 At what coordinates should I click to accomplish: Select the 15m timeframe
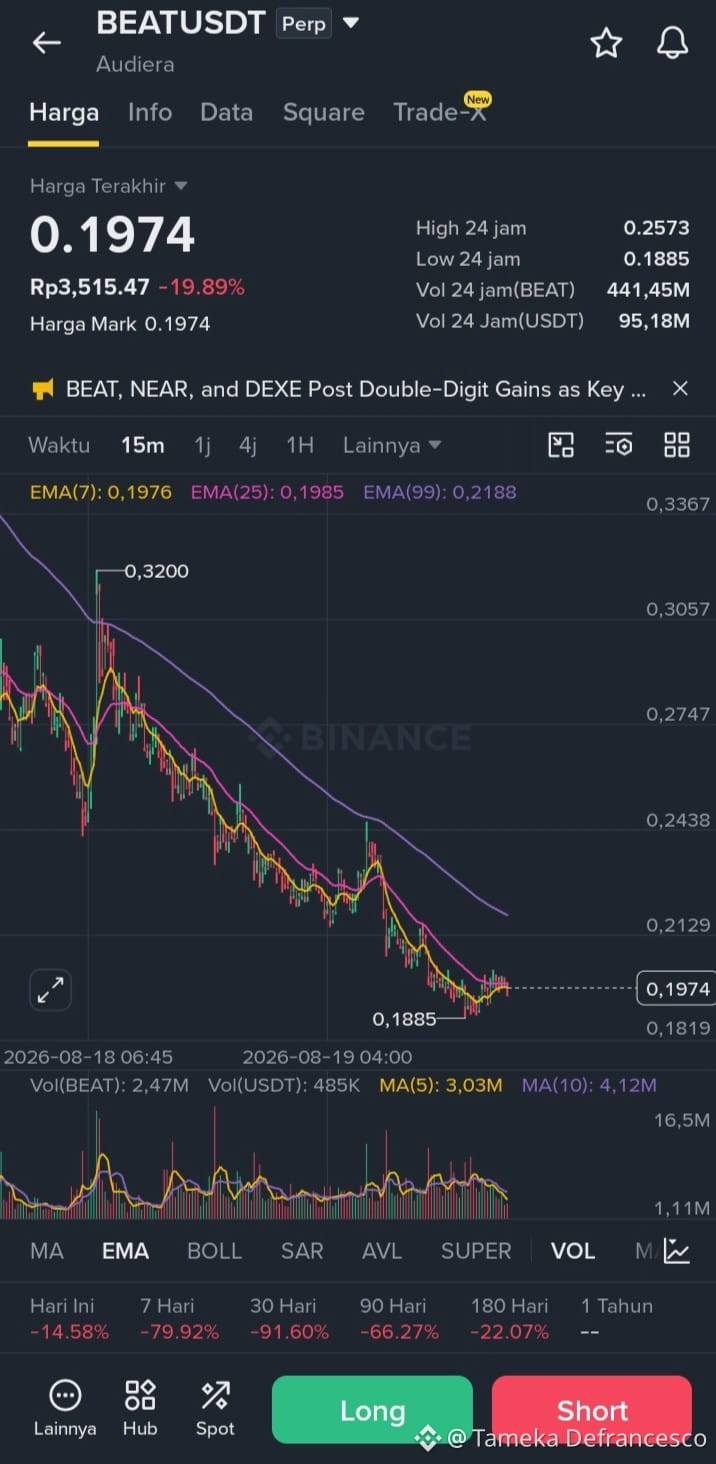(143, 445)
